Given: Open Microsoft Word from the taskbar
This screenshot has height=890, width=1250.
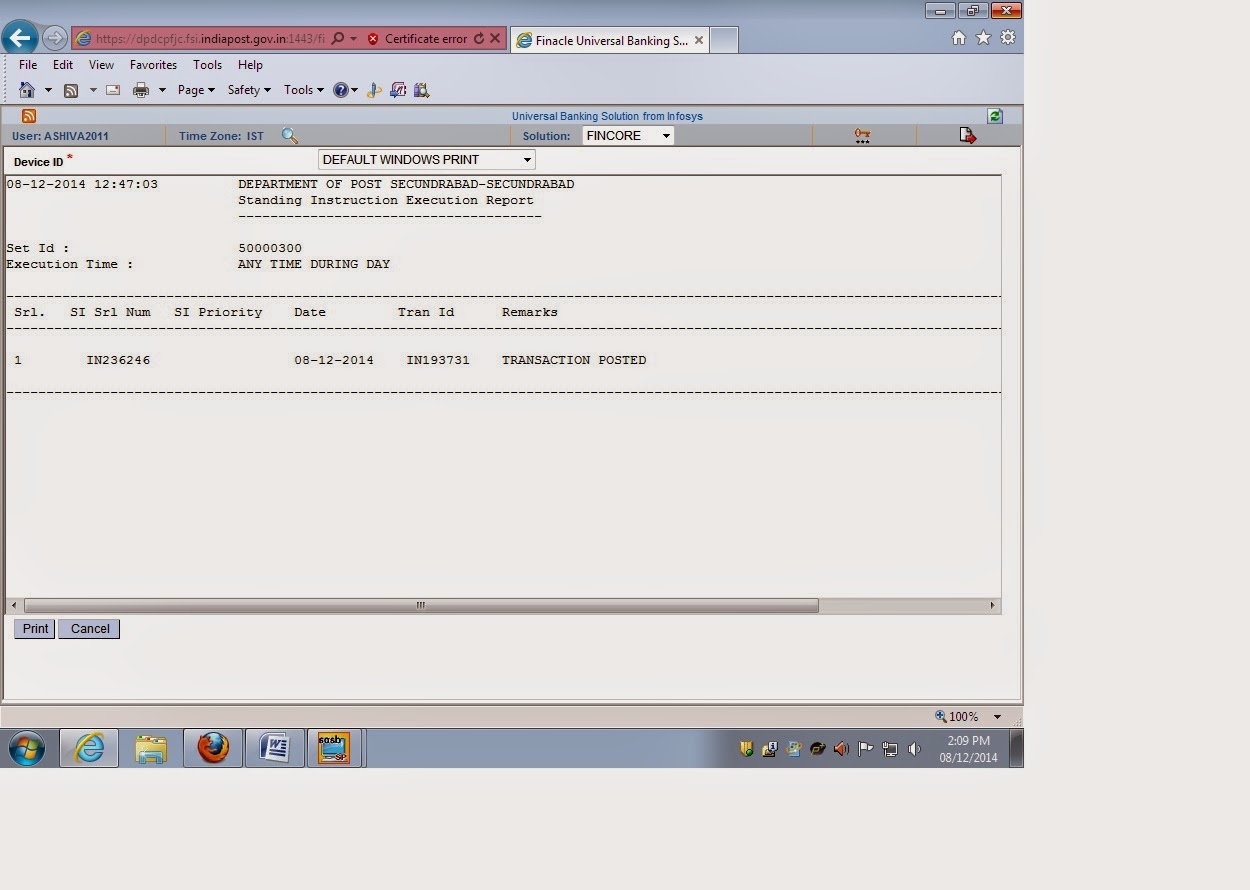Looking at the screenshot, I should pyautogui.click(x=274, y=748).
